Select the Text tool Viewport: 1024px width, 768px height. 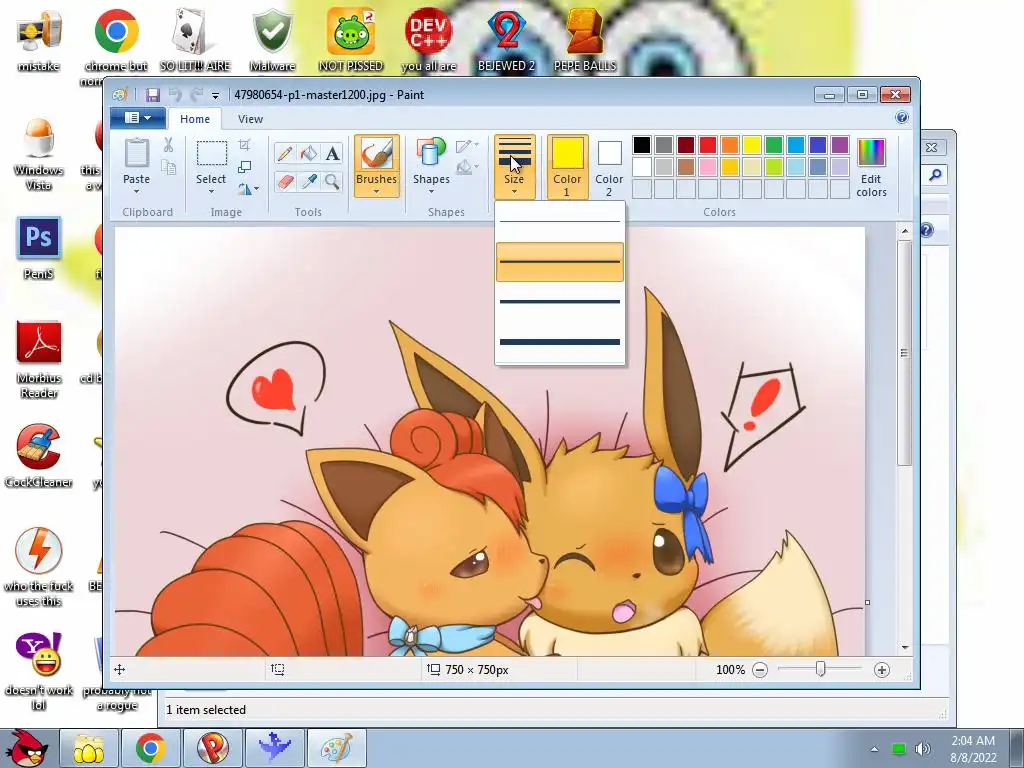(x=332, y=153)
